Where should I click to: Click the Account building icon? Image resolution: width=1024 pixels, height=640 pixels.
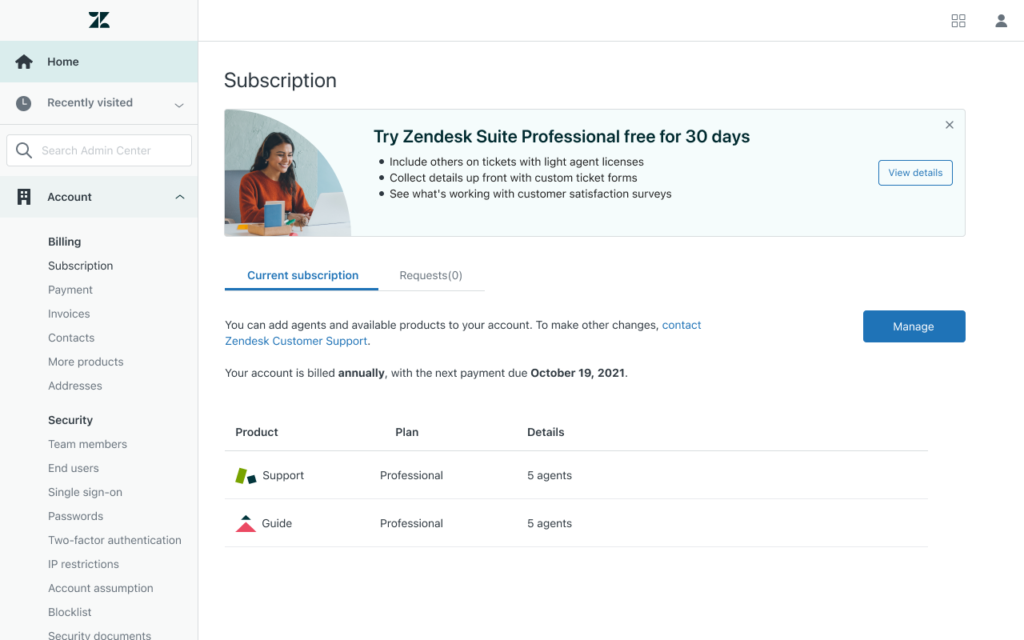(x=24, y=197)
